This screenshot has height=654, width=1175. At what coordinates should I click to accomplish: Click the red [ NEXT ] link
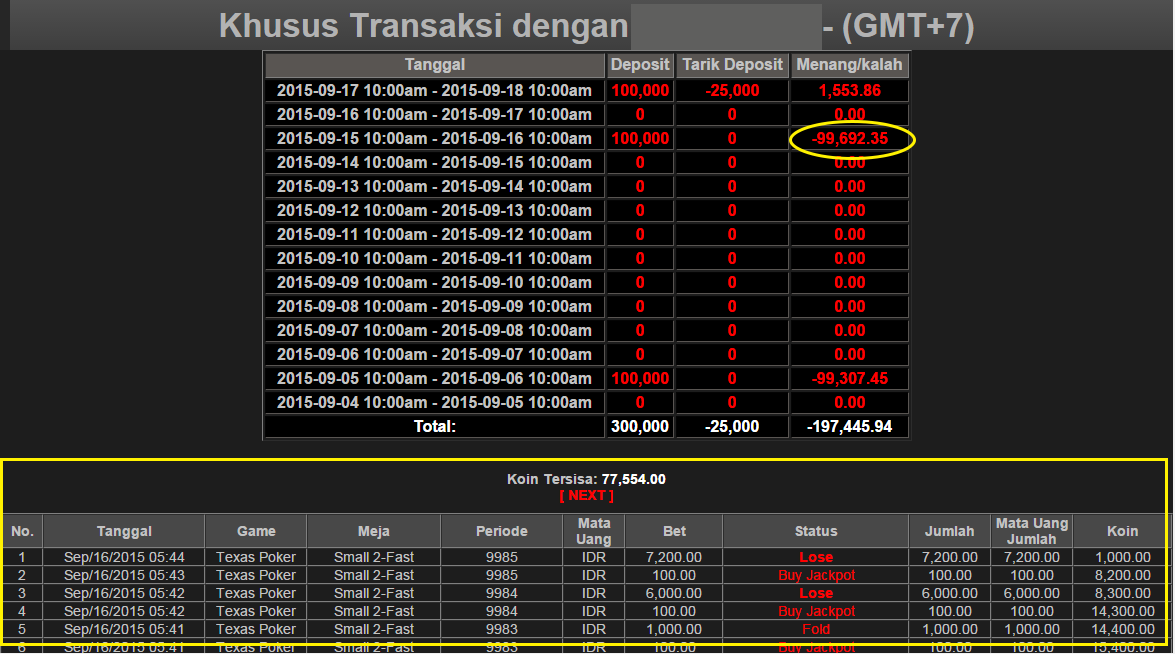(586, 495)
